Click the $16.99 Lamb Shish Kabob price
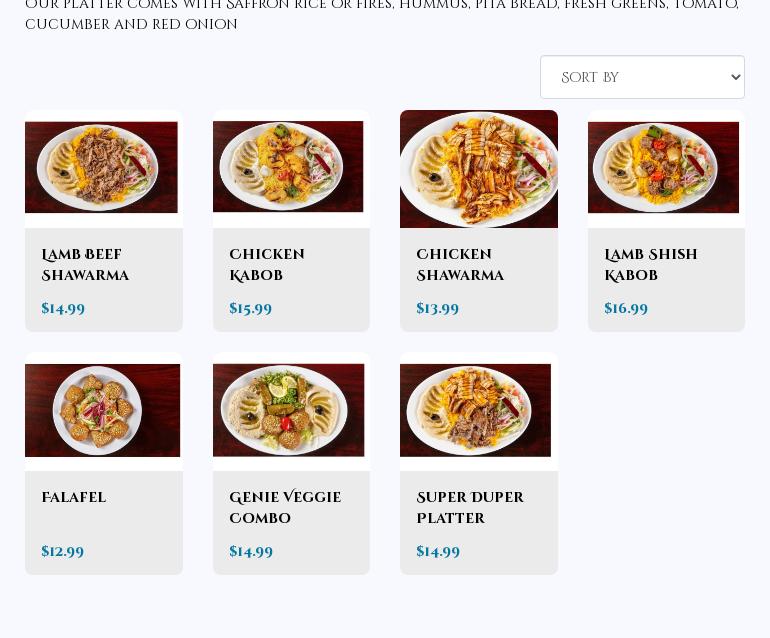The width and height of the screenshot is (770, 638). (x=626, y=308)
